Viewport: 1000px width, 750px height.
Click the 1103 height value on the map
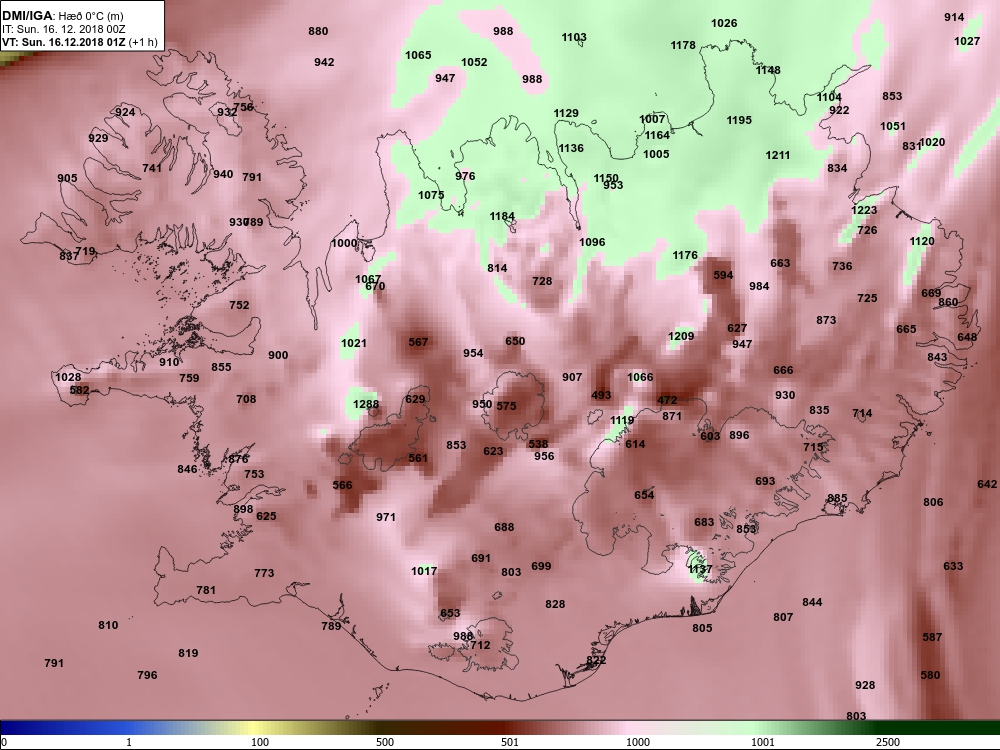coord(574,38)
